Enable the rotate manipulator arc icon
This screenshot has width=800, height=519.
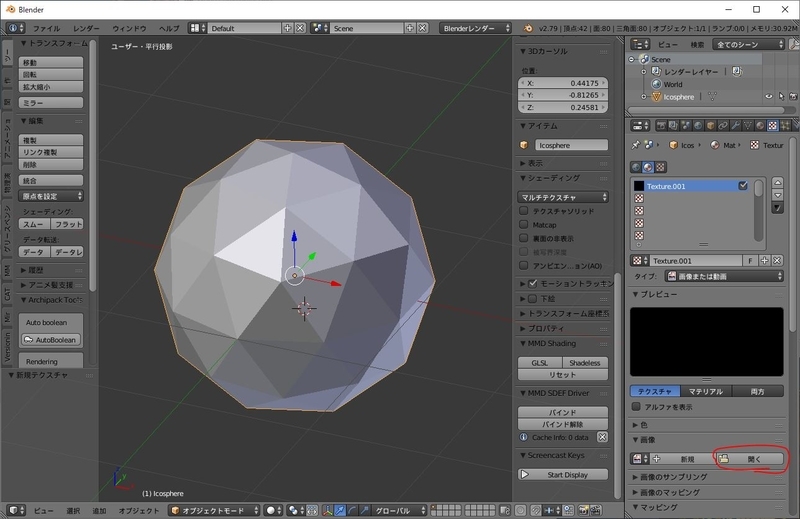[352, 510]
